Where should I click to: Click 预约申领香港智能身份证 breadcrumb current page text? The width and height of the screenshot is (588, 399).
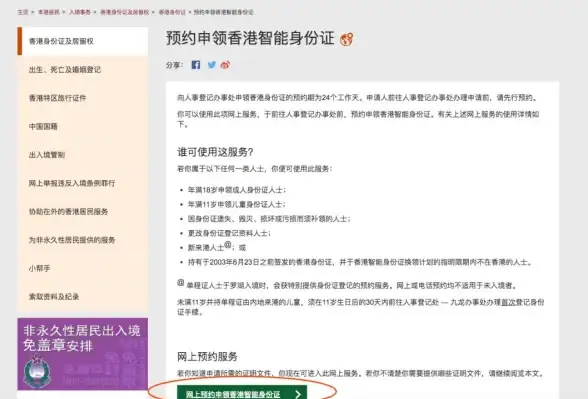[224, 12]
